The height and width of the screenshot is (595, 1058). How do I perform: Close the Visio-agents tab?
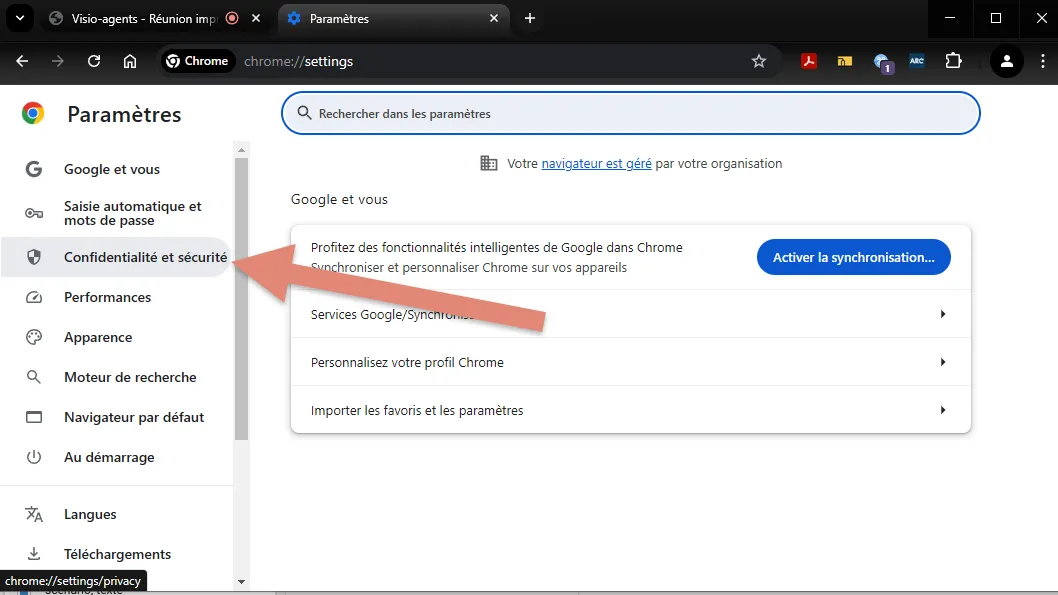[x=256, y=18]
